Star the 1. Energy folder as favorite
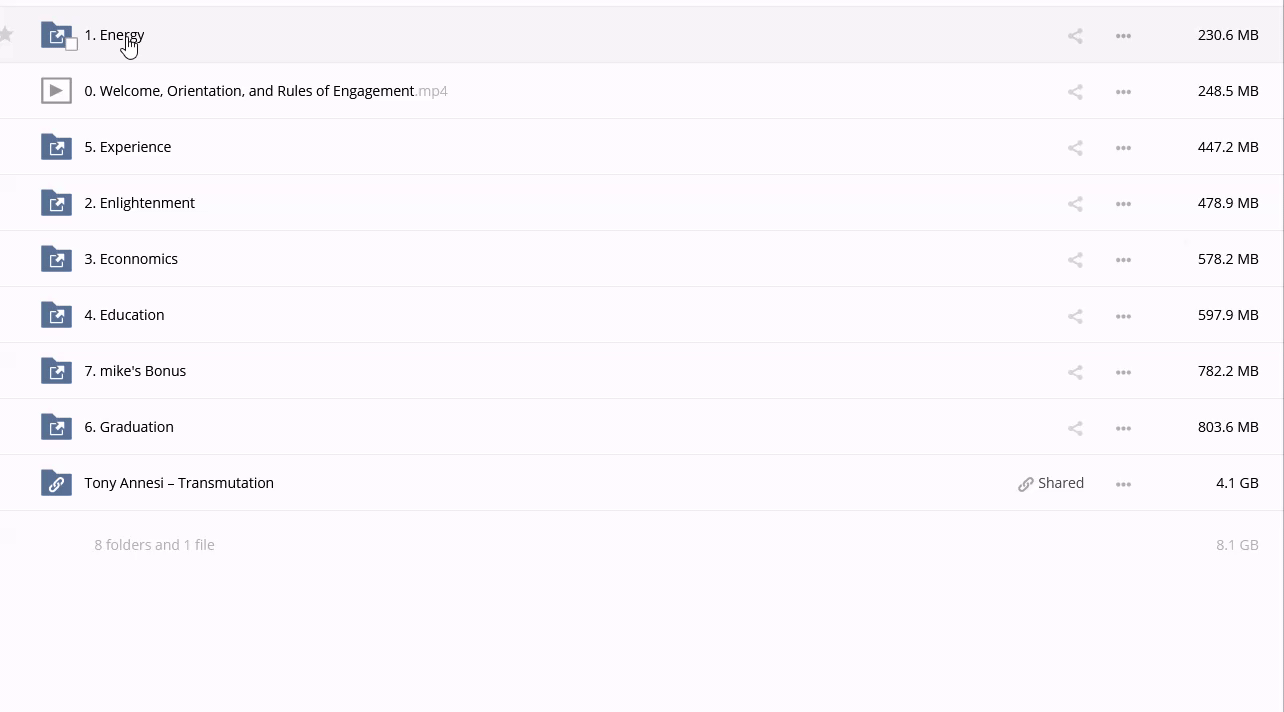 pos(6,35)
